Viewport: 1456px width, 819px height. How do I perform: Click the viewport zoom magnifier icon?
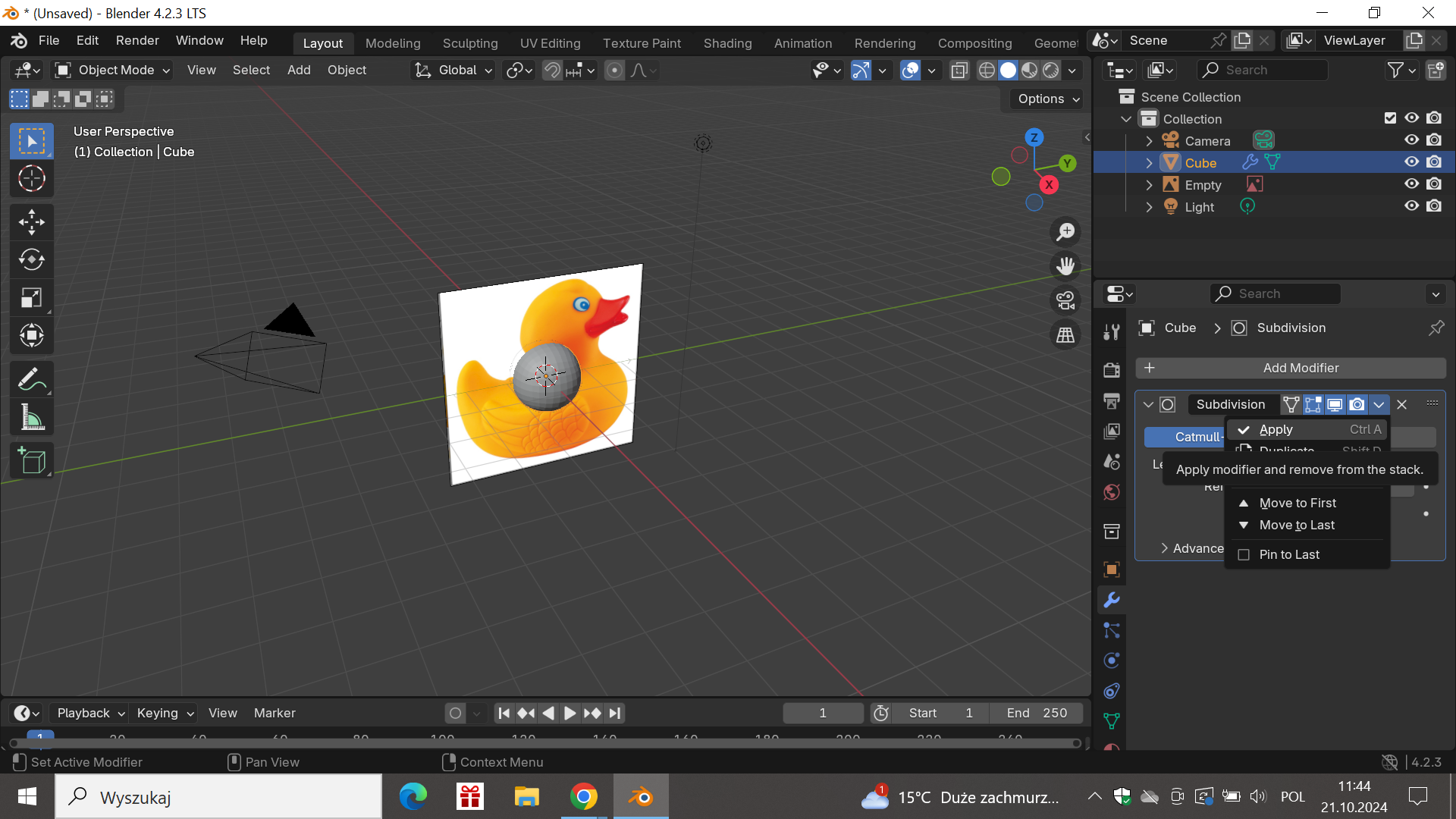pyautogui.click(x=1065, y=231)
